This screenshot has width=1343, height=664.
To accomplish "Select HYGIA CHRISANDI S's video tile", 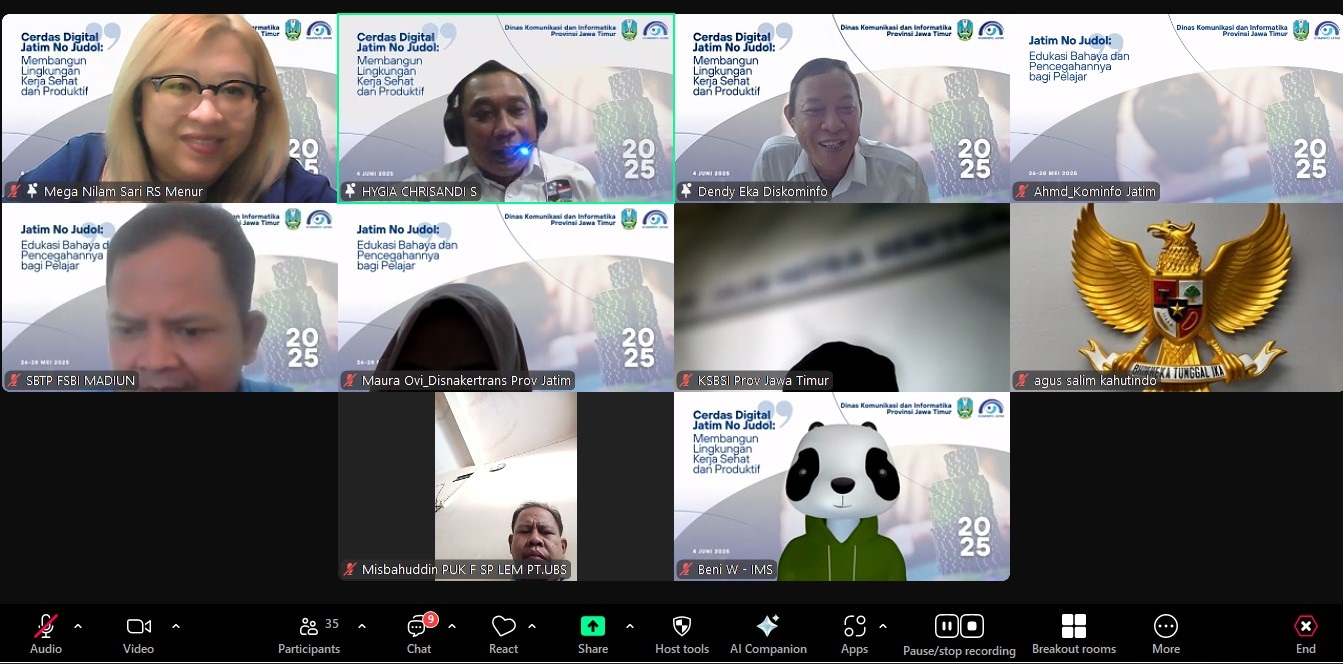I will coord(505,107).
